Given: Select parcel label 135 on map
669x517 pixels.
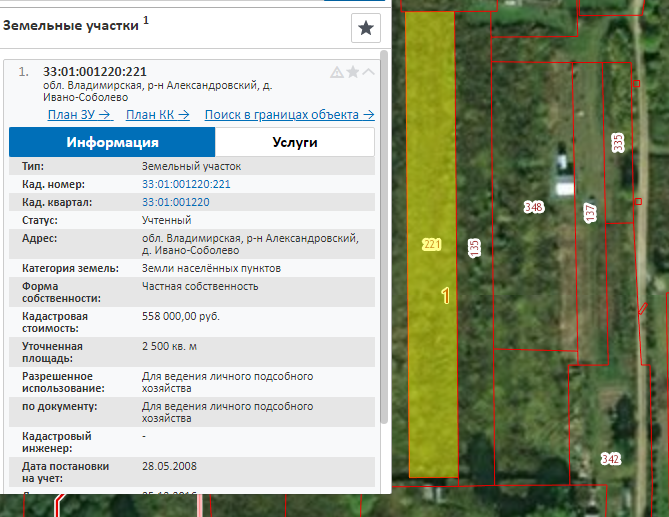Looking at the screenshot, I should pyautogui.click(x=474, y=248).
